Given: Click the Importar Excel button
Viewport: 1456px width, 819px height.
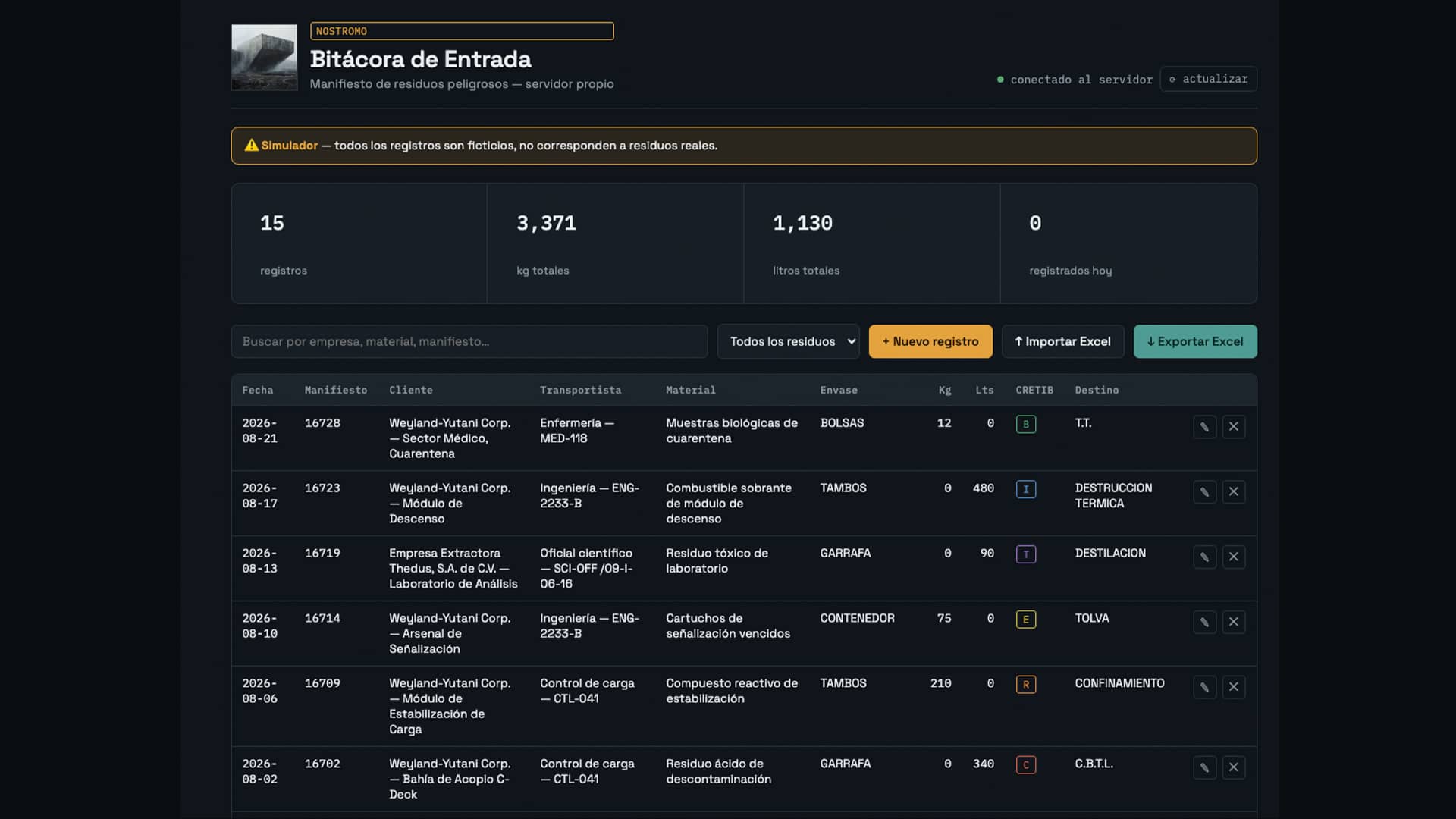Looking at the screenshot, I should (x=1062, y=342).
